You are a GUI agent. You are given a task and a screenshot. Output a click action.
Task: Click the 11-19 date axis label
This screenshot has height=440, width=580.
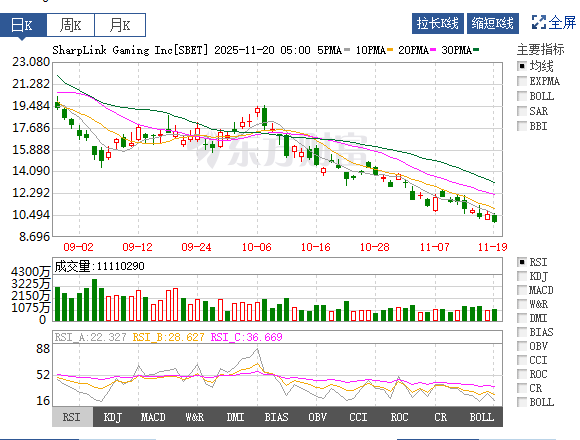click(x=492, y=247)
